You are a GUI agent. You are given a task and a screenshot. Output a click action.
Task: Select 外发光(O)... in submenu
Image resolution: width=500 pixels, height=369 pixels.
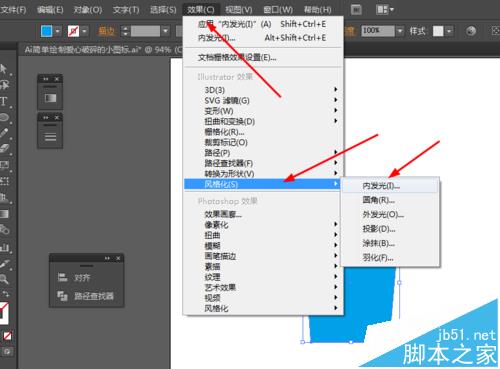click(x=390, y=214)
